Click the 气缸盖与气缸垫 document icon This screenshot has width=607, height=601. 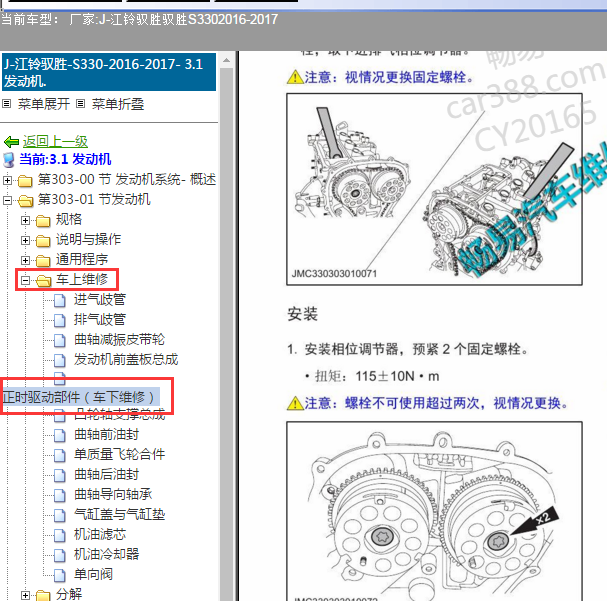(60, 515)
